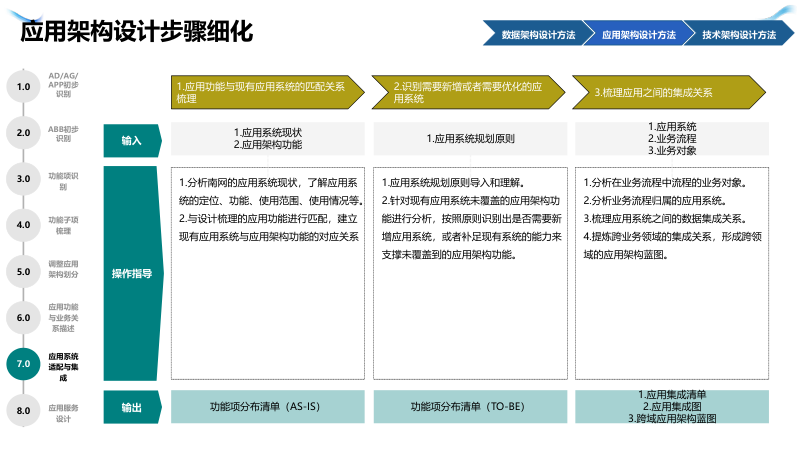Click text 2.针对现有应用系统未覆盖的应用架构功
The width and height of the screenshot is (800, 450).
(x=470, y=201)
